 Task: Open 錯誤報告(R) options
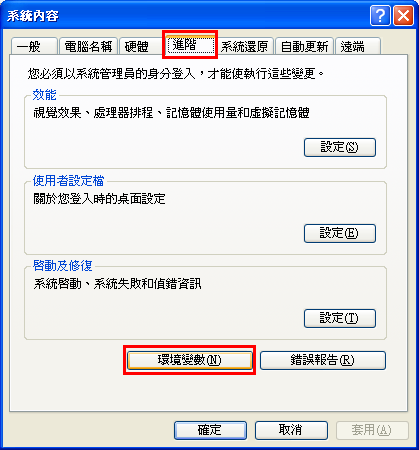[323, 360]
